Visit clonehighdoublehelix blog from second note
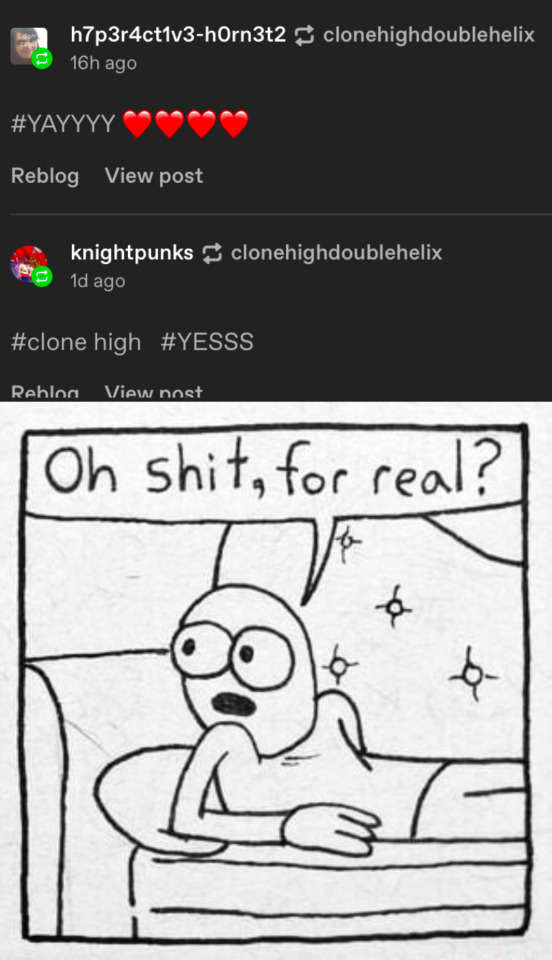552x960 pixels. pos(336,252)
